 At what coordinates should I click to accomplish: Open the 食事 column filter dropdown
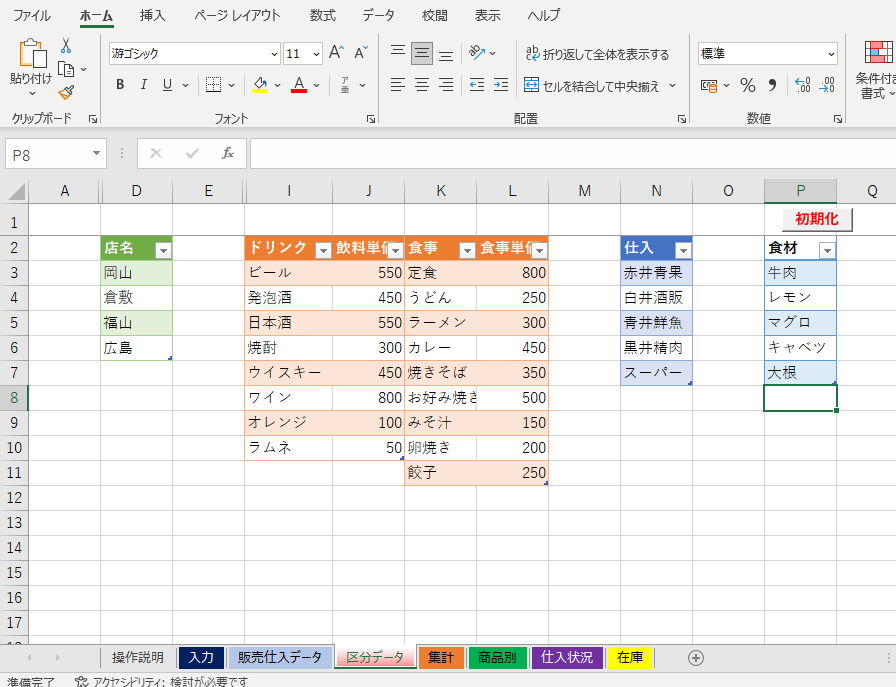tap(467, 250)
